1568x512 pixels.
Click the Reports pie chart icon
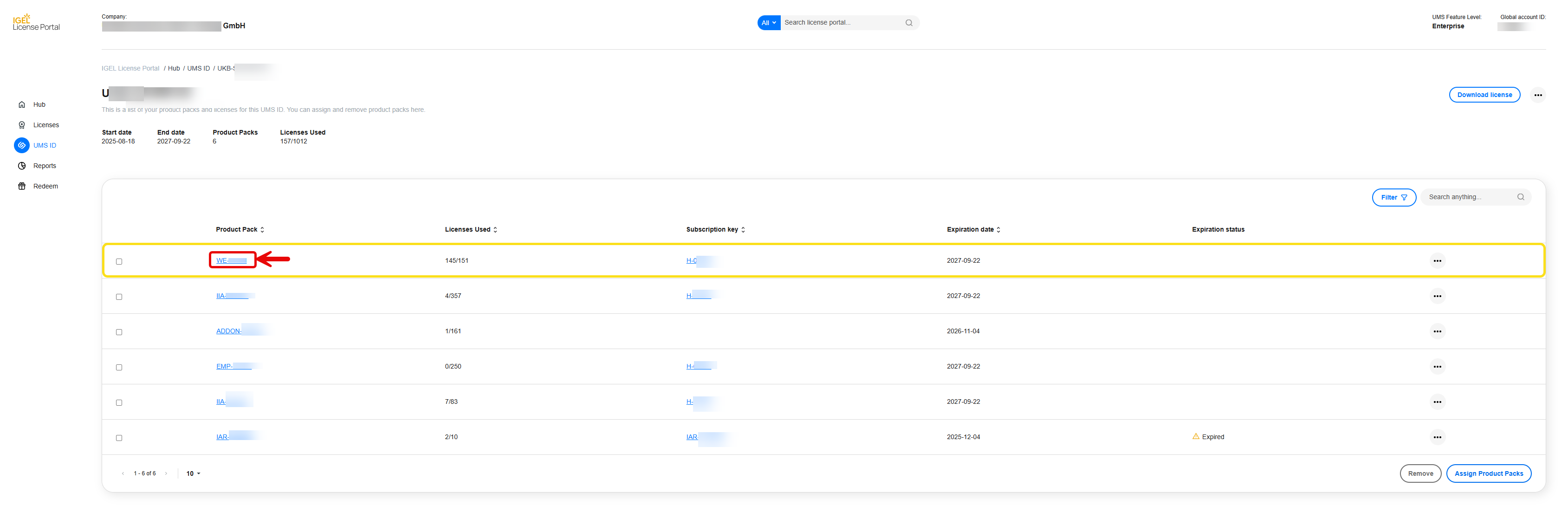22,166
